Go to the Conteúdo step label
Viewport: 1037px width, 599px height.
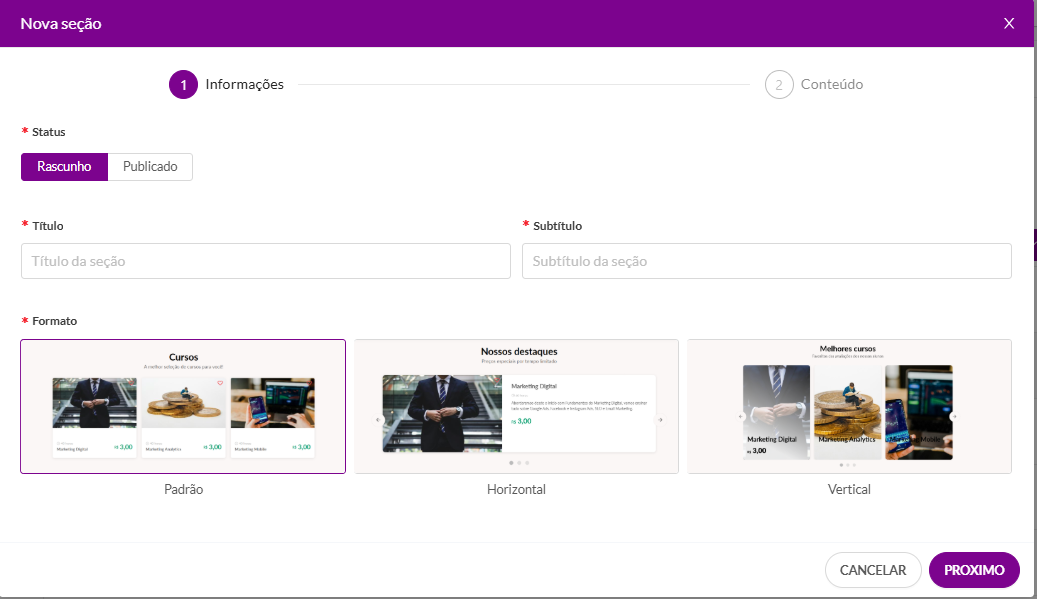831,85
